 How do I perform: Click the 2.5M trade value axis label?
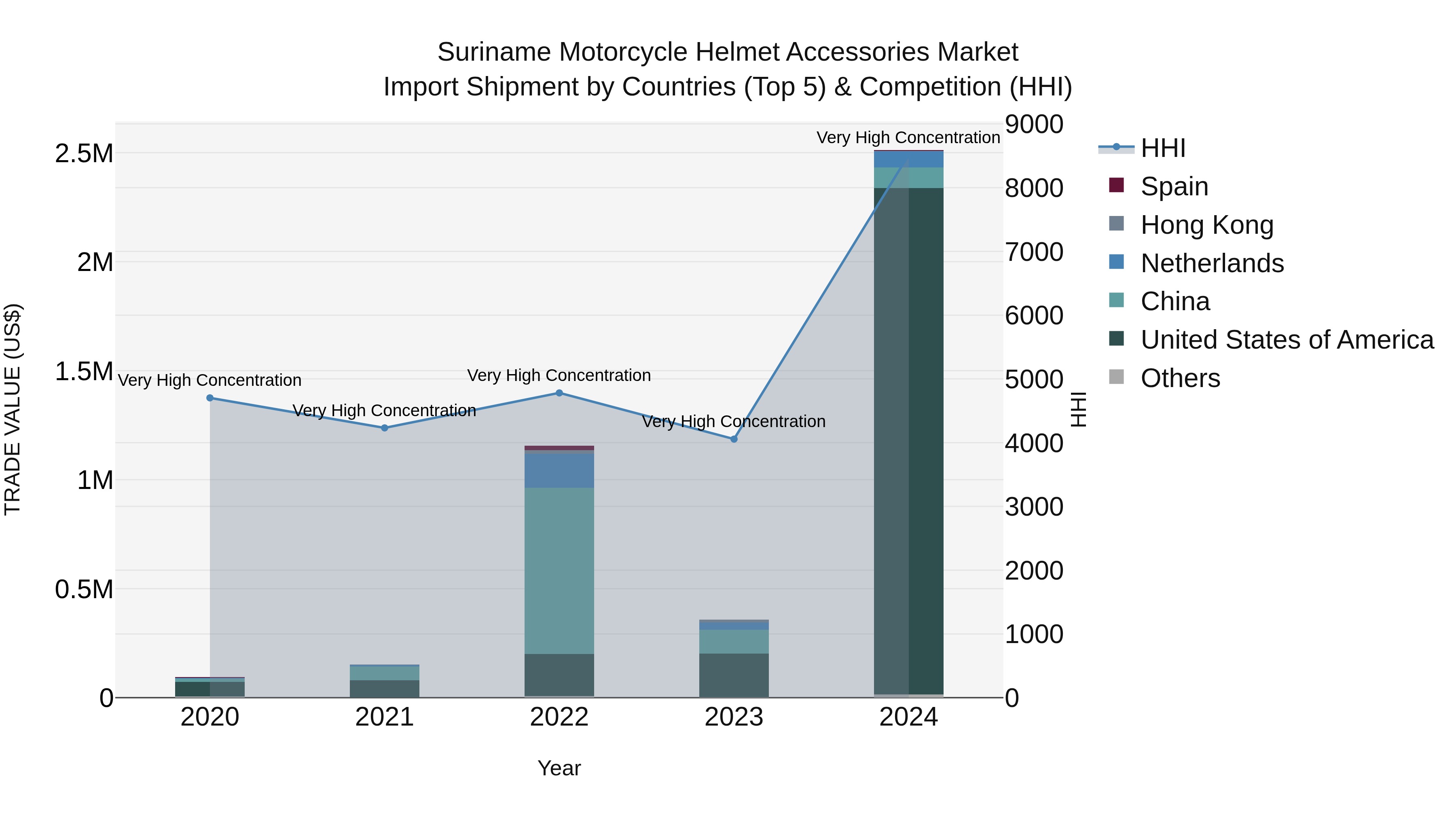click(x=84, y=153)
